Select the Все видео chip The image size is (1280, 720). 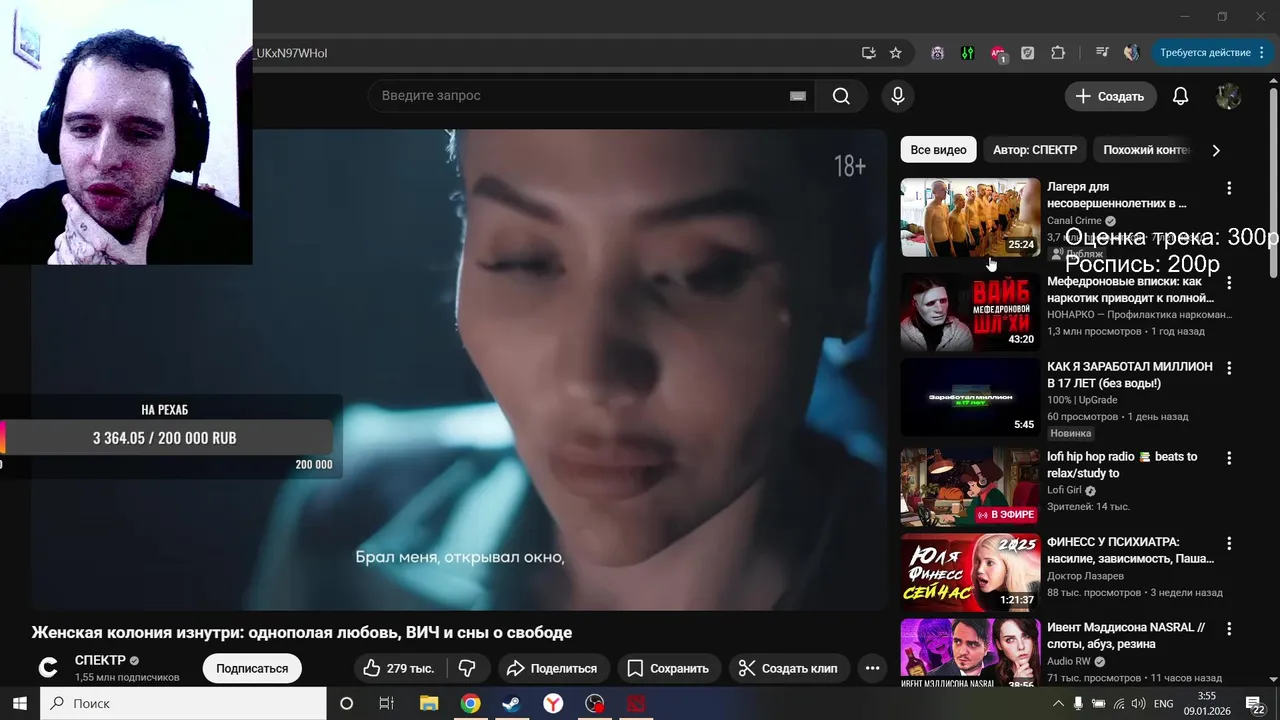point(938,150)
